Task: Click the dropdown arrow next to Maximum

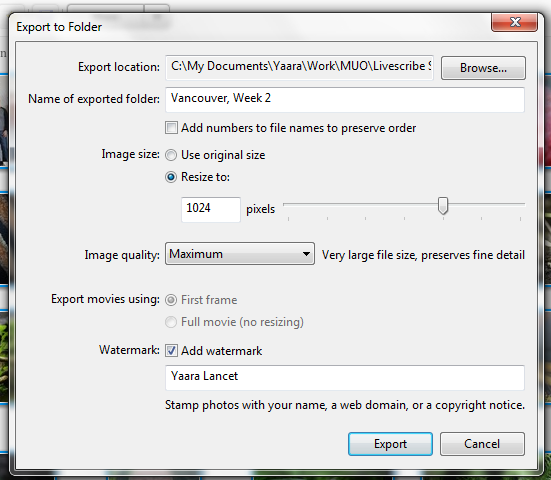Action: point(306,254)
